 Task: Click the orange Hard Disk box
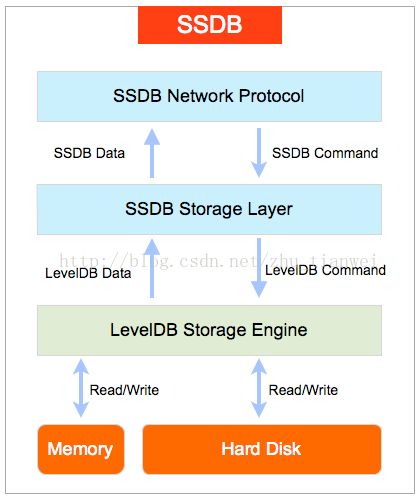(262, 449)
